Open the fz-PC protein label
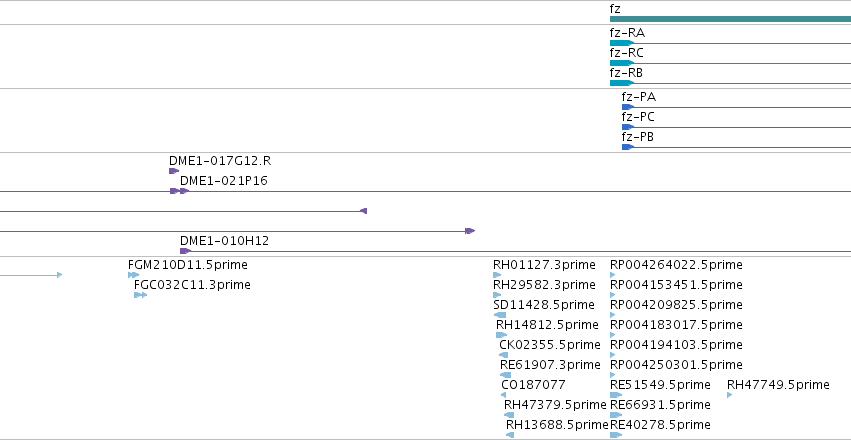Viewport: 851px width, 440px height. pos(638,118)
